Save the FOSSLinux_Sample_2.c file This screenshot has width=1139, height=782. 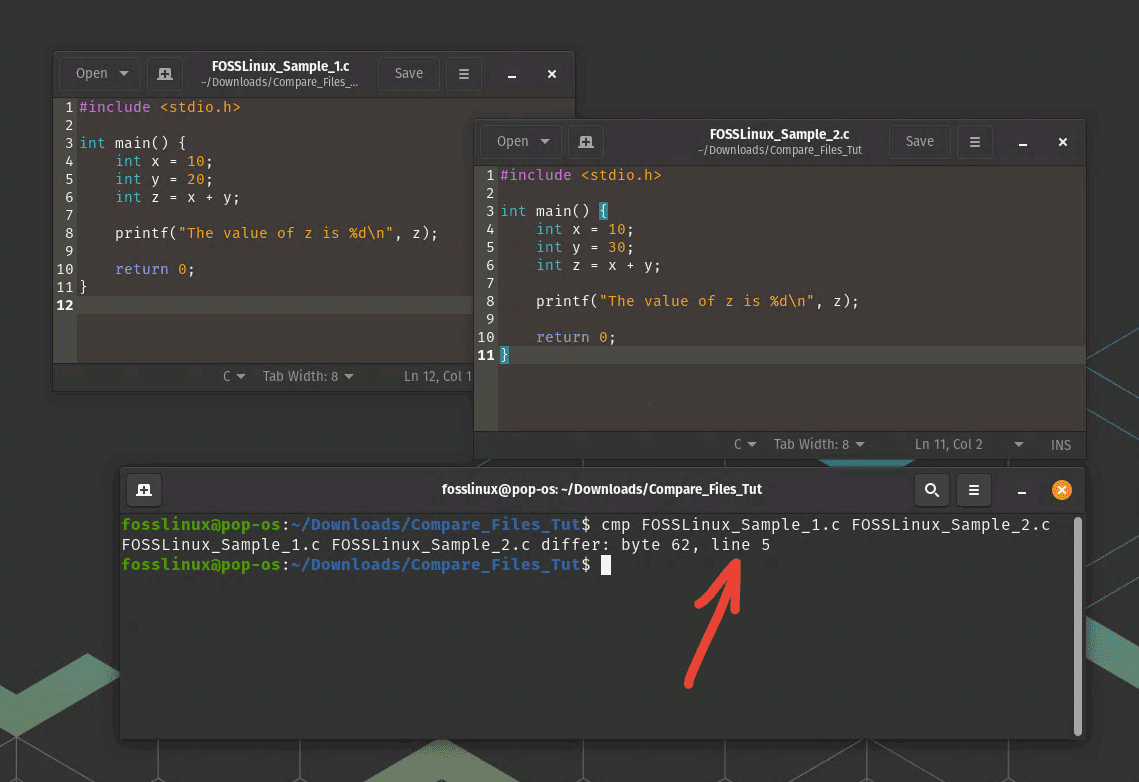(919, 142)
